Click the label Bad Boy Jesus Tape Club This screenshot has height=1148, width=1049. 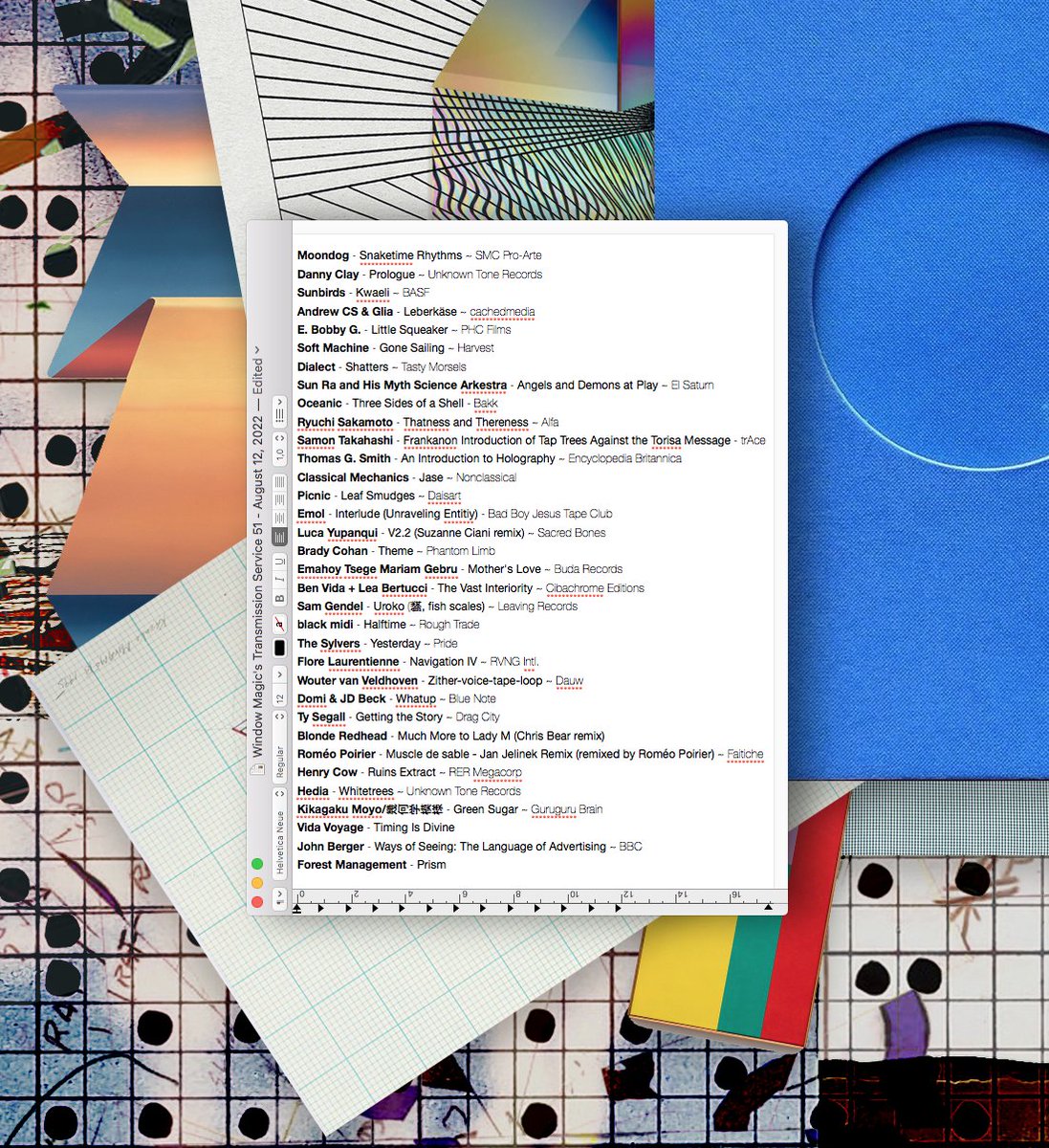pyautogui.click(x=550, y=515)
